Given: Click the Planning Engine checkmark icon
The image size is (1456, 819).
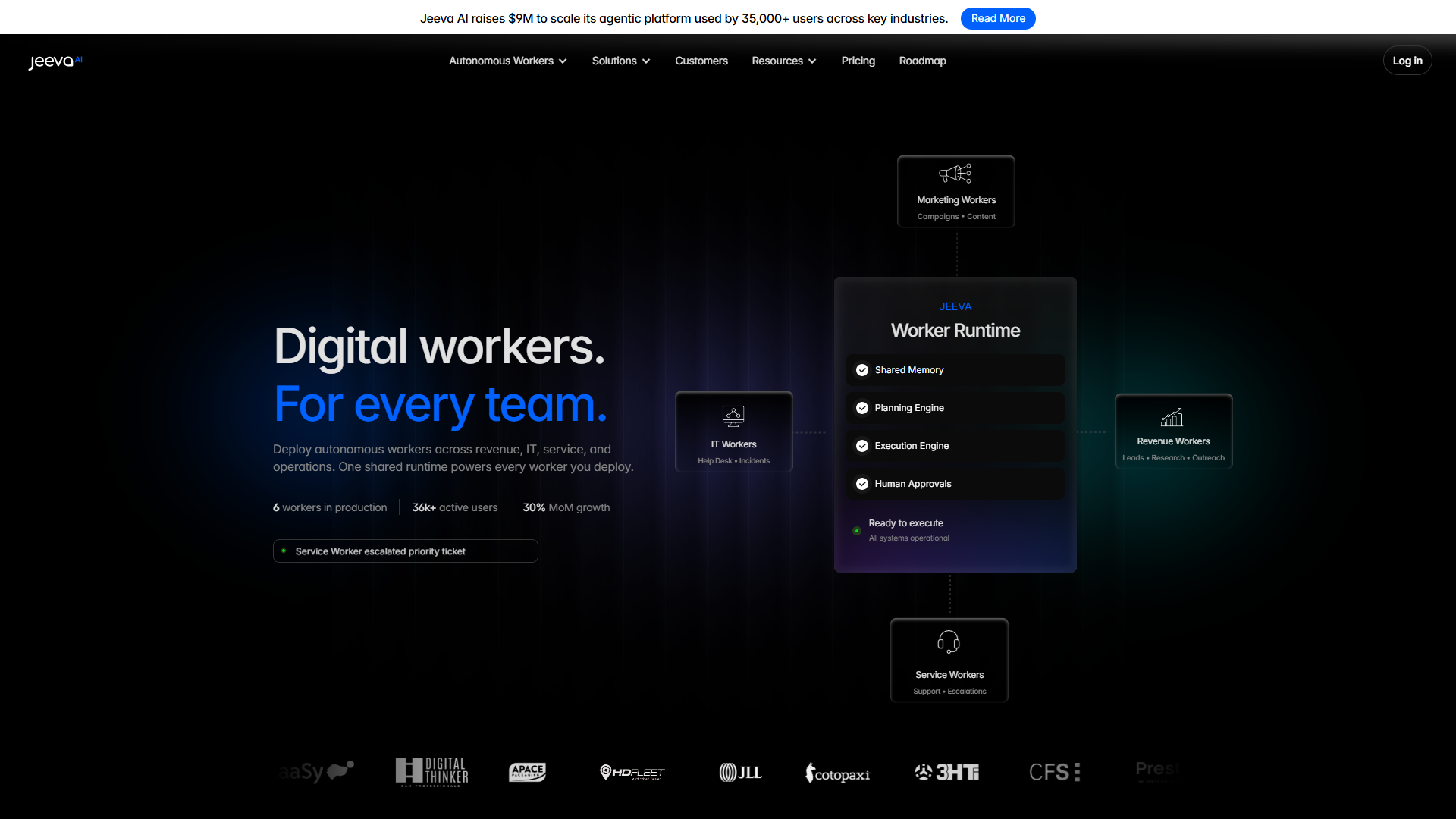Looking at the screenshot, I should point(862,408).
